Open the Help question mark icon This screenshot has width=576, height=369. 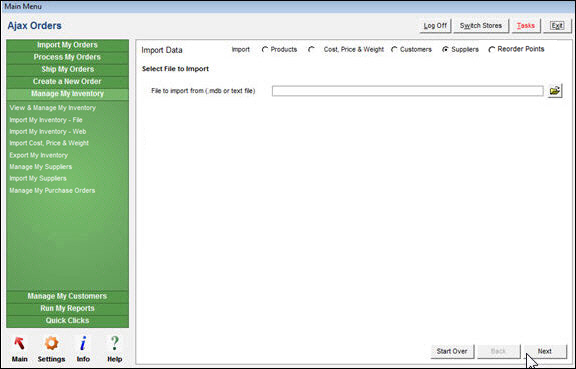tap(115, 349)
